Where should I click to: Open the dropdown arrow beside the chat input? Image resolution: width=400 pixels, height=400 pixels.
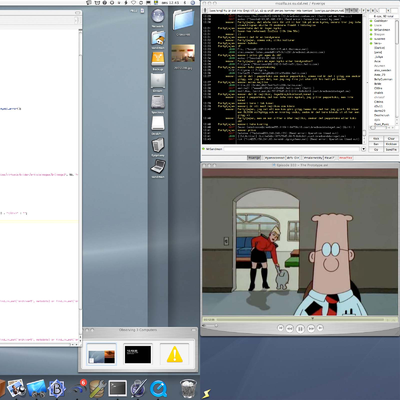click(363, 149)
